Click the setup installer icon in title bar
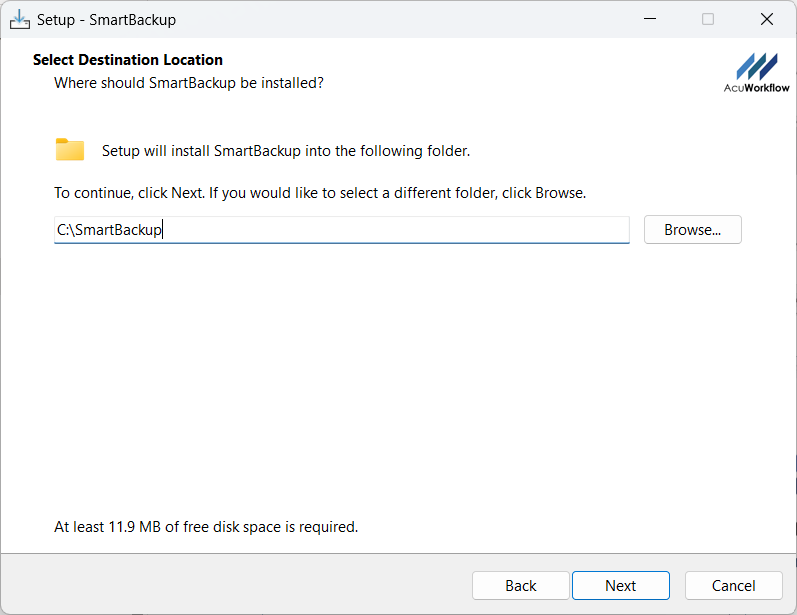 click(19, 19)
